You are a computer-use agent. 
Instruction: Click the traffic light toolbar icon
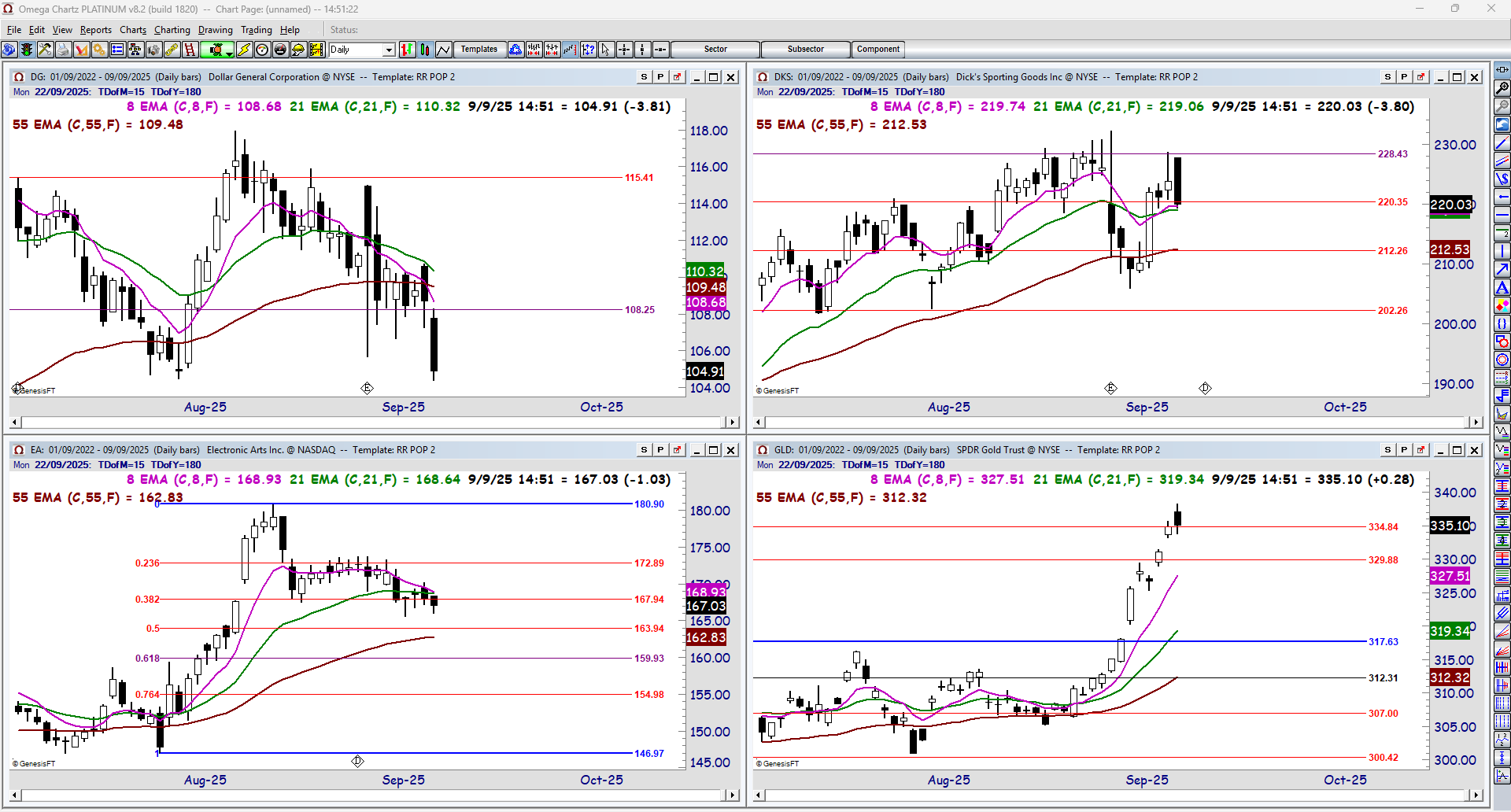tap(27, 50)
